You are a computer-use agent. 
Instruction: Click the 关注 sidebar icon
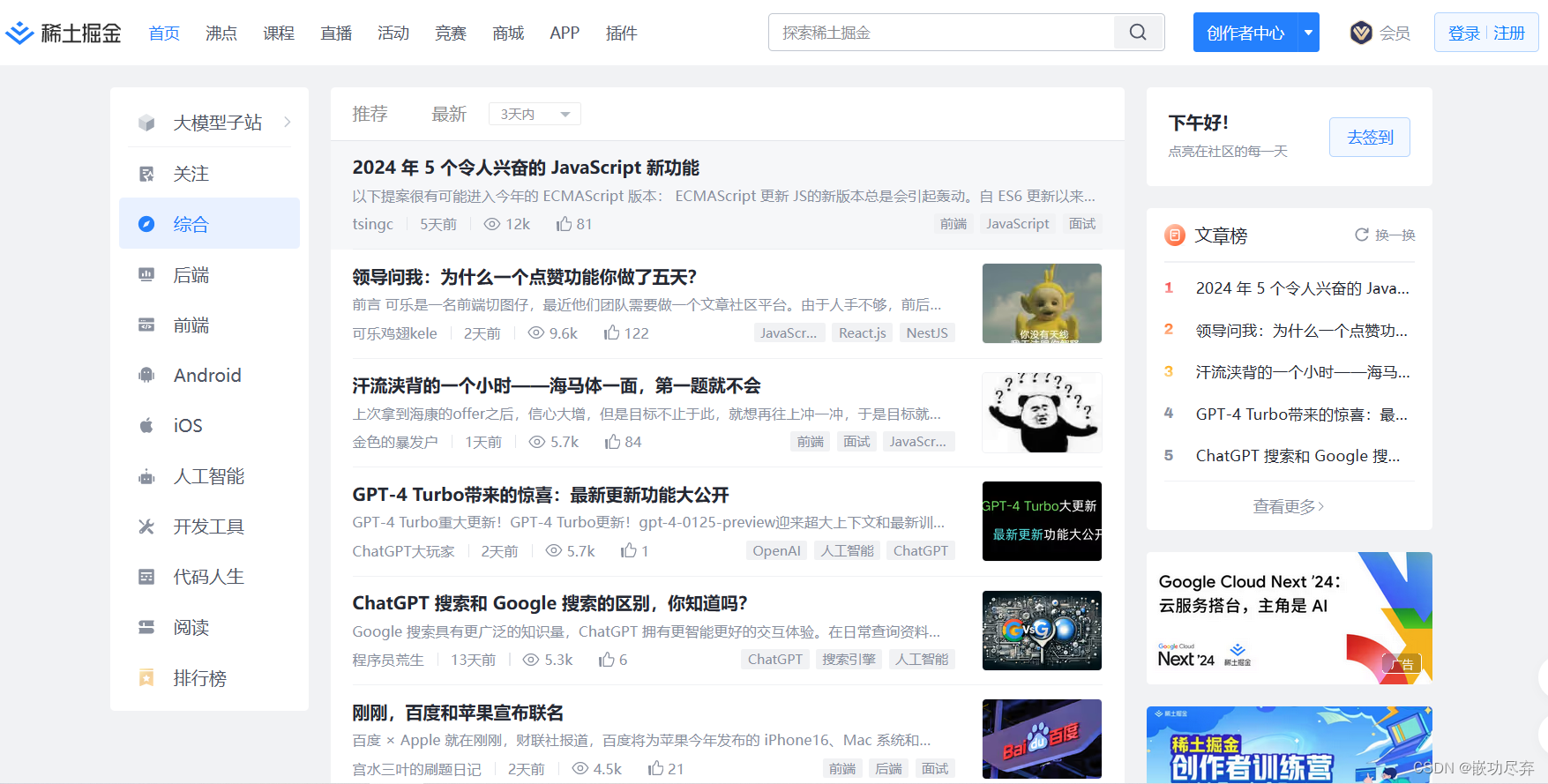tap(146, 174)
